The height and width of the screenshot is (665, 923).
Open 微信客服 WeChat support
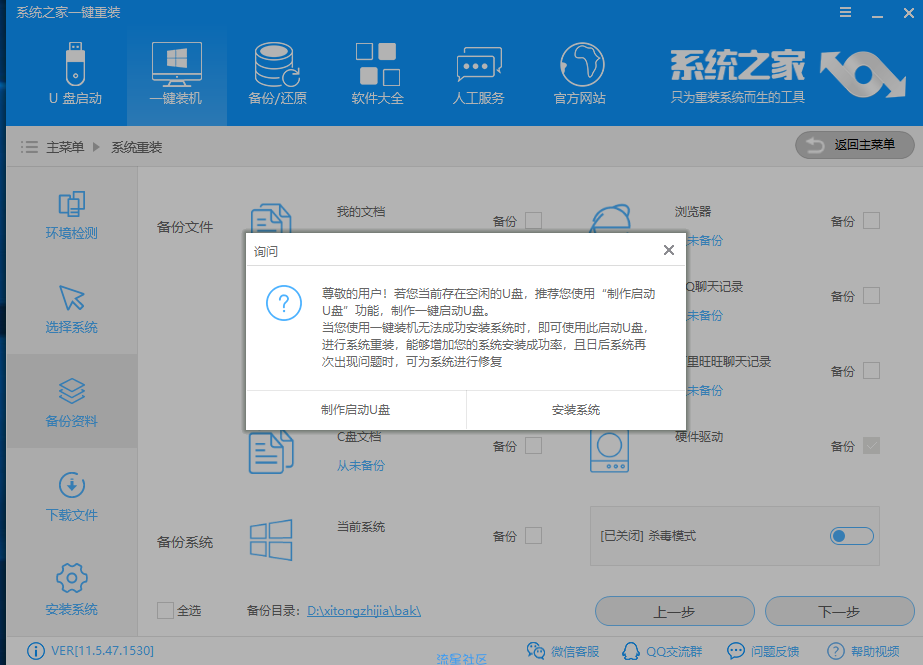(x=563, y=651)
